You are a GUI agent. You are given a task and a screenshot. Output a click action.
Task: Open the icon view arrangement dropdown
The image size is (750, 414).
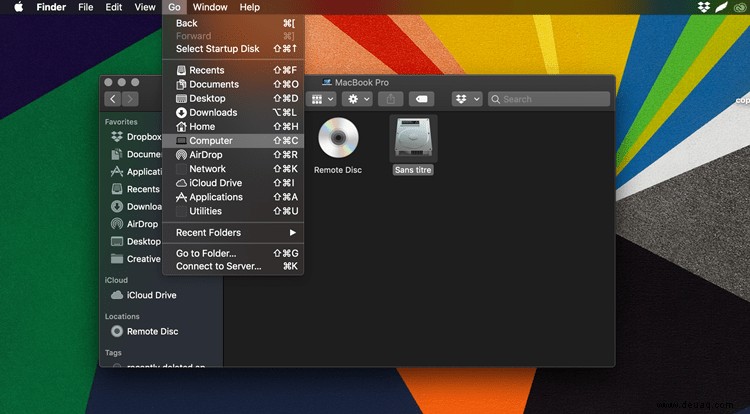(321, 99)
